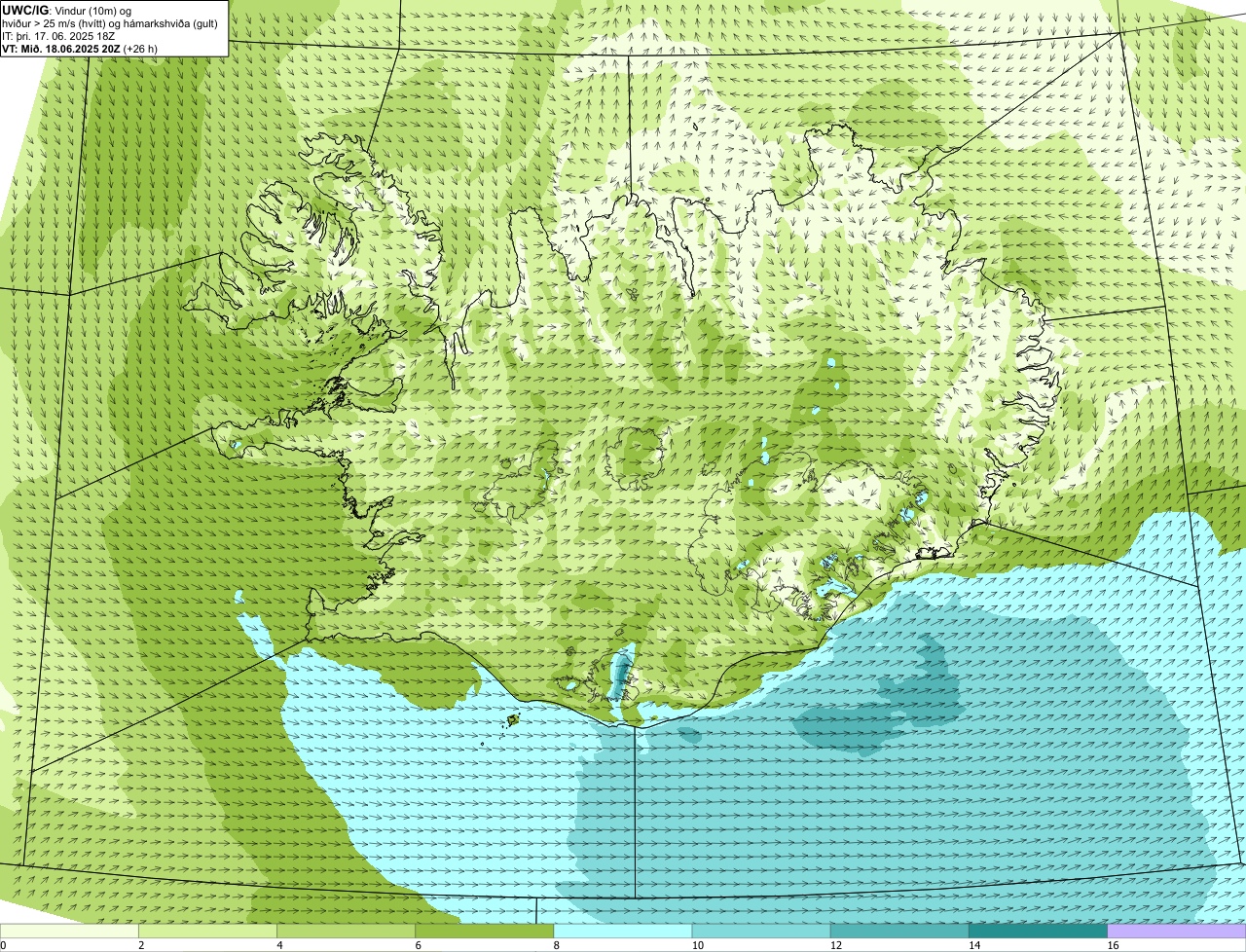Click the "0" scale label
The height and width of the screenshot is (952, 1246).
3,945
